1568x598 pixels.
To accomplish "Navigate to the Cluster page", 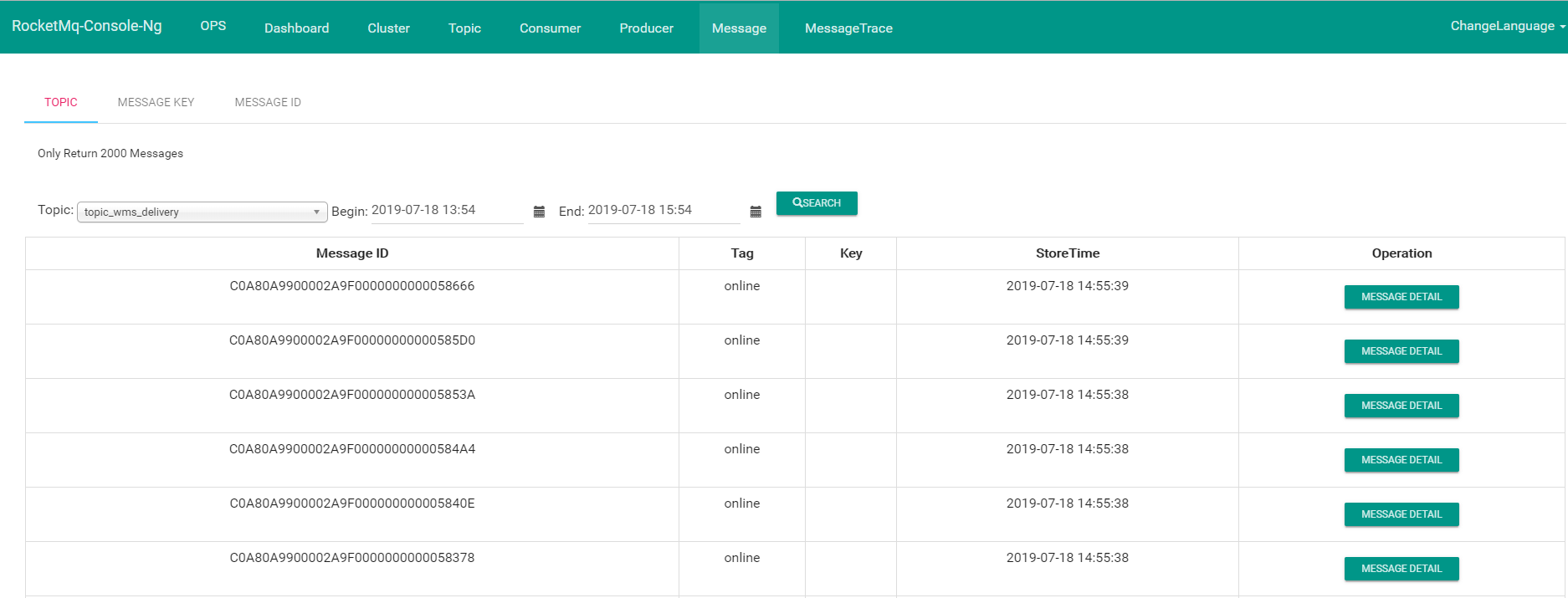I will tap(389, 28).
